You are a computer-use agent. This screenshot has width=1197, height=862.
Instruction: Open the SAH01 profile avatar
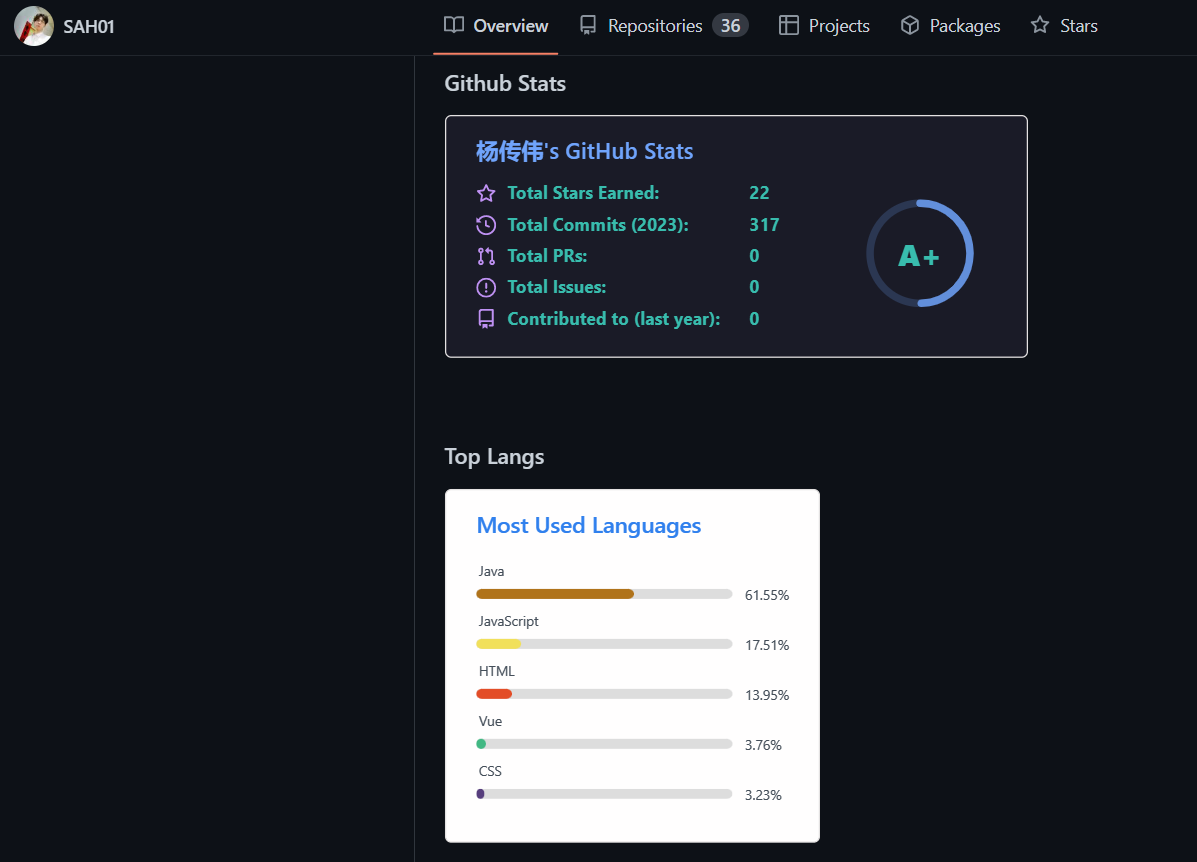[34, 26]
